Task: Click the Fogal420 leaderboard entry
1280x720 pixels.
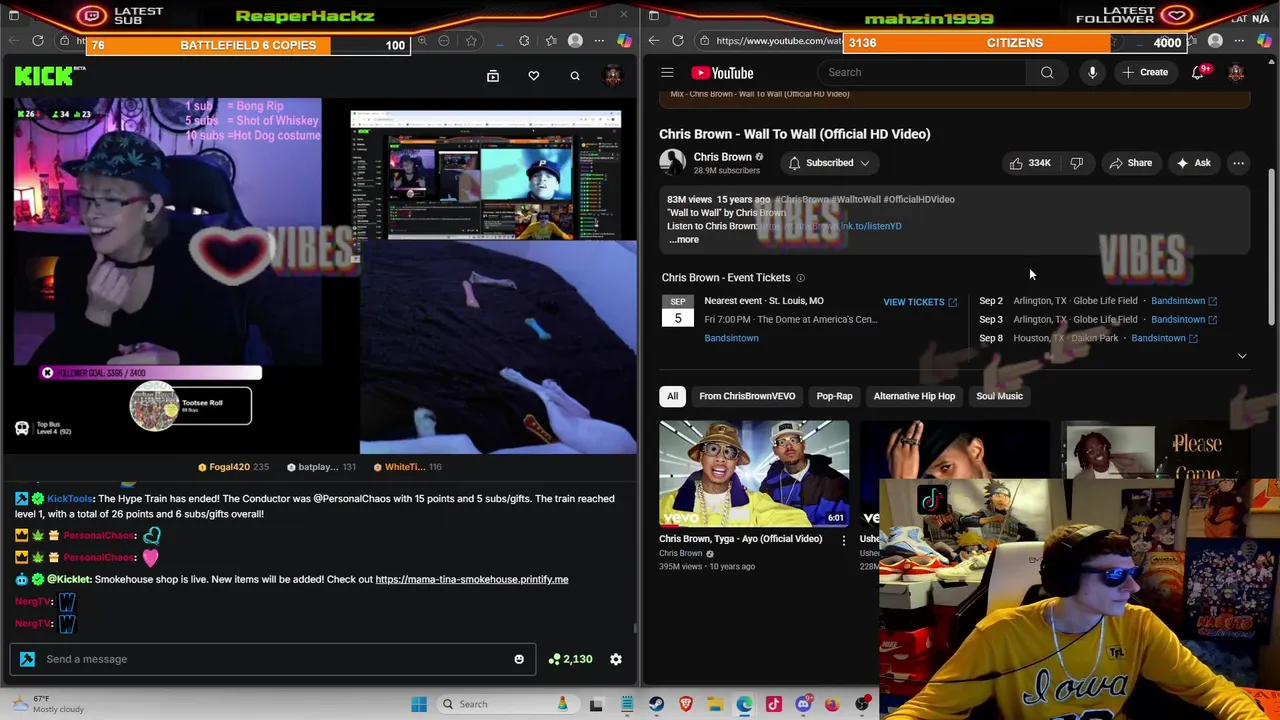Action: [233, 467]
